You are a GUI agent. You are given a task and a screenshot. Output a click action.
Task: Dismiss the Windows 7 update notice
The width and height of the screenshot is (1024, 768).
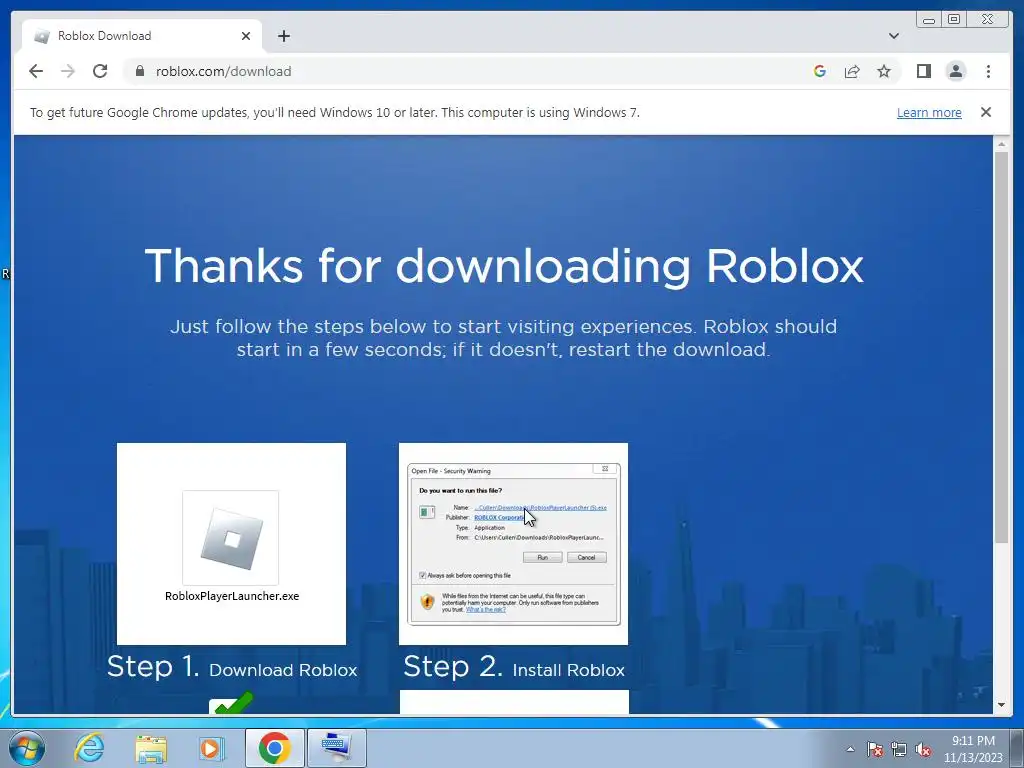click(985, 112)
